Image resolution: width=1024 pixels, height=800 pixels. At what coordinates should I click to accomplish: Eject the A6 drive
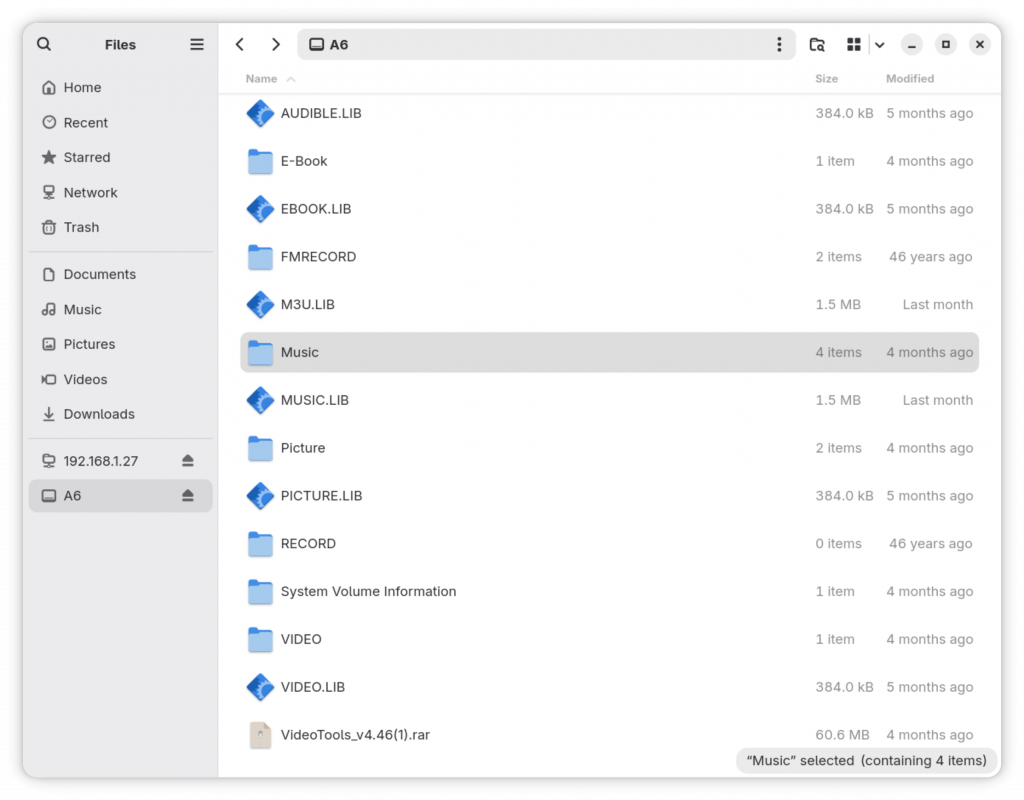tap(188, 496)
